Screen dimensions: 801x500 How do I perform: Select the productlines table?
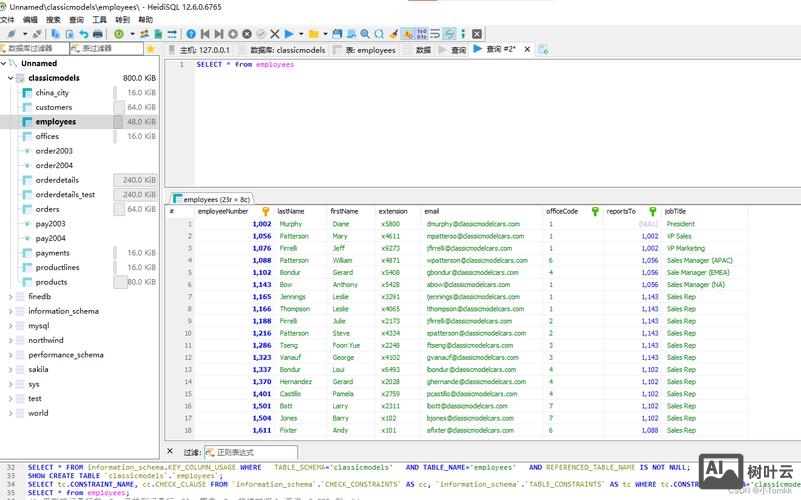(x=57, y=268)
